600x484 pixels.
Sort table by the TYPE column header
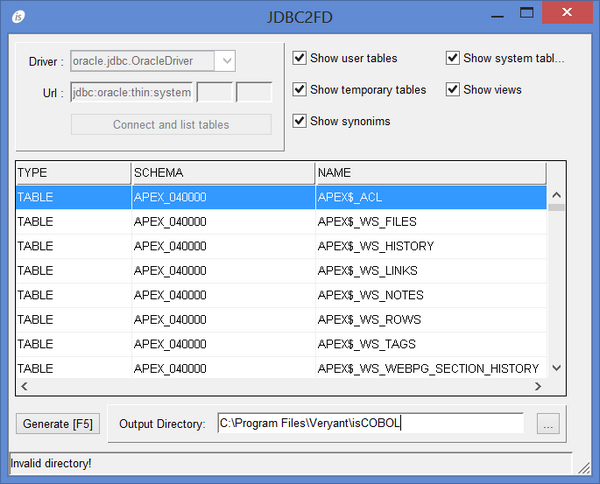[x=72, y=173]
